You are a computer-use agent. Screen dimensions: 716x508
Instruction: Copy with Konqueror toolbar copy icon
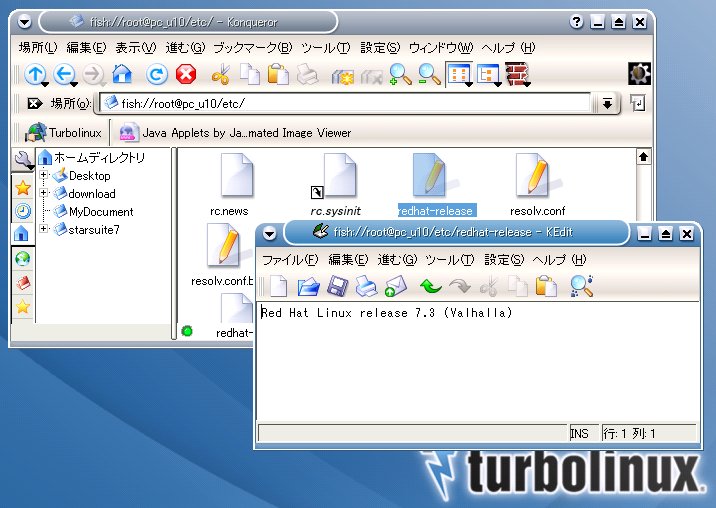(x=250, y=74)
